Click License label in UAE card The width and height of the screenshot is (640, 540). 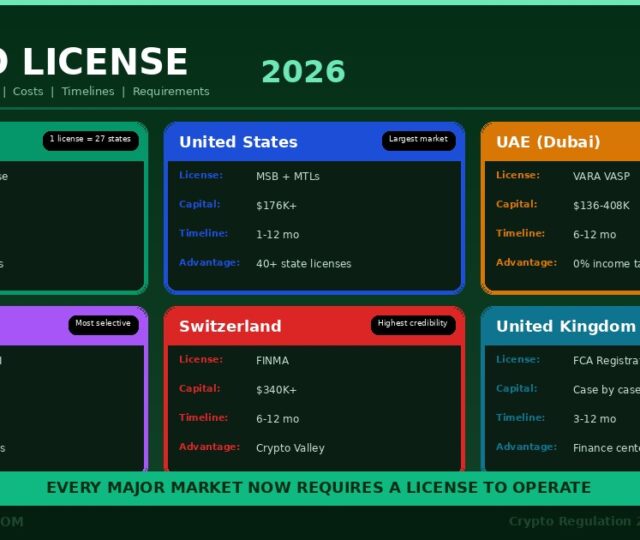[518, 175]
